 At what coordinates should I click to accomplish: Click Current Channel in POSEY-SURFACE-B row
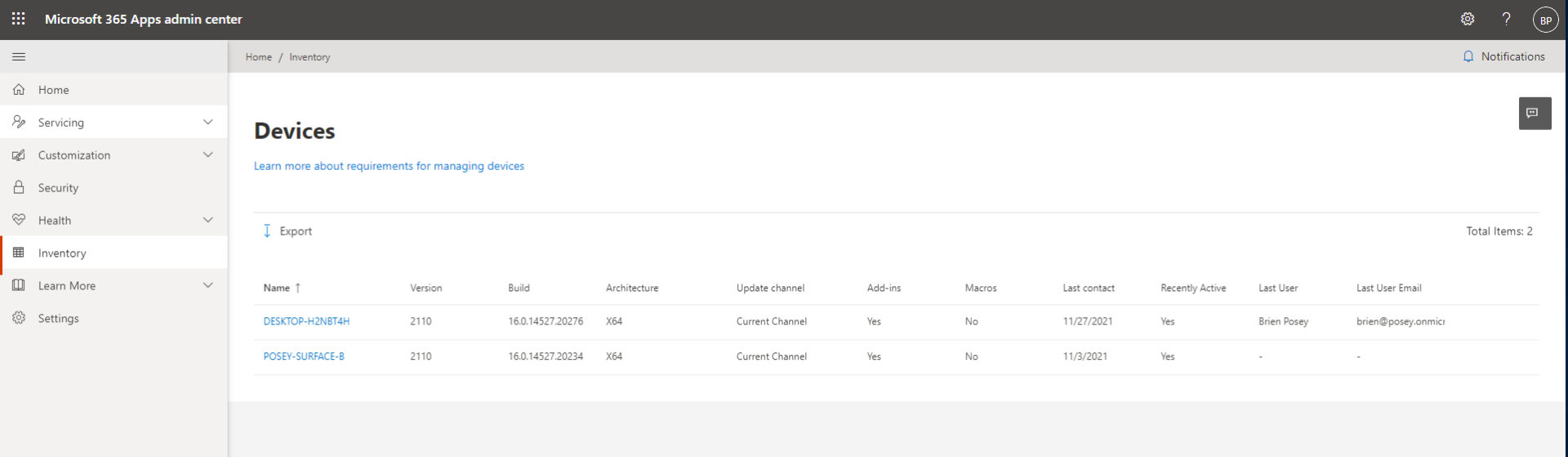tap(772, 356)
